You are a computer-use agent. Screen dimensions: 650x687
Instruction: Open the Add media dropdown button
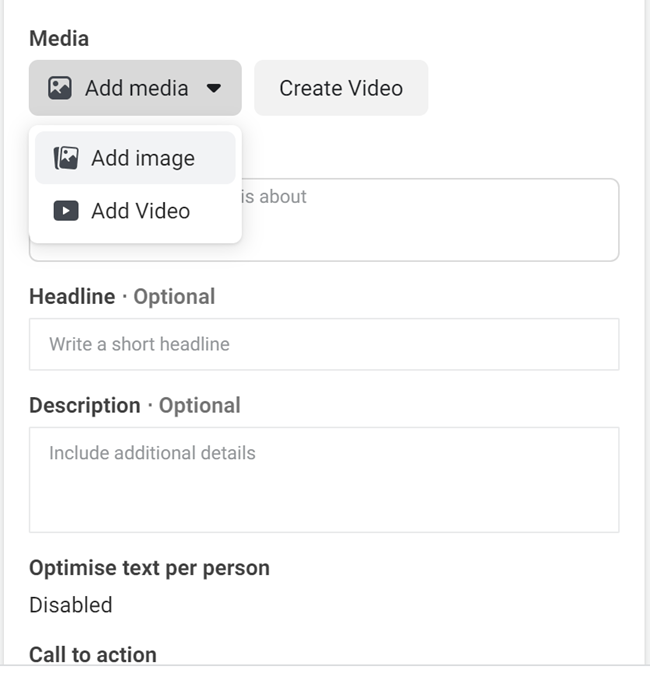pyautogui.click(x=135, y=88)
